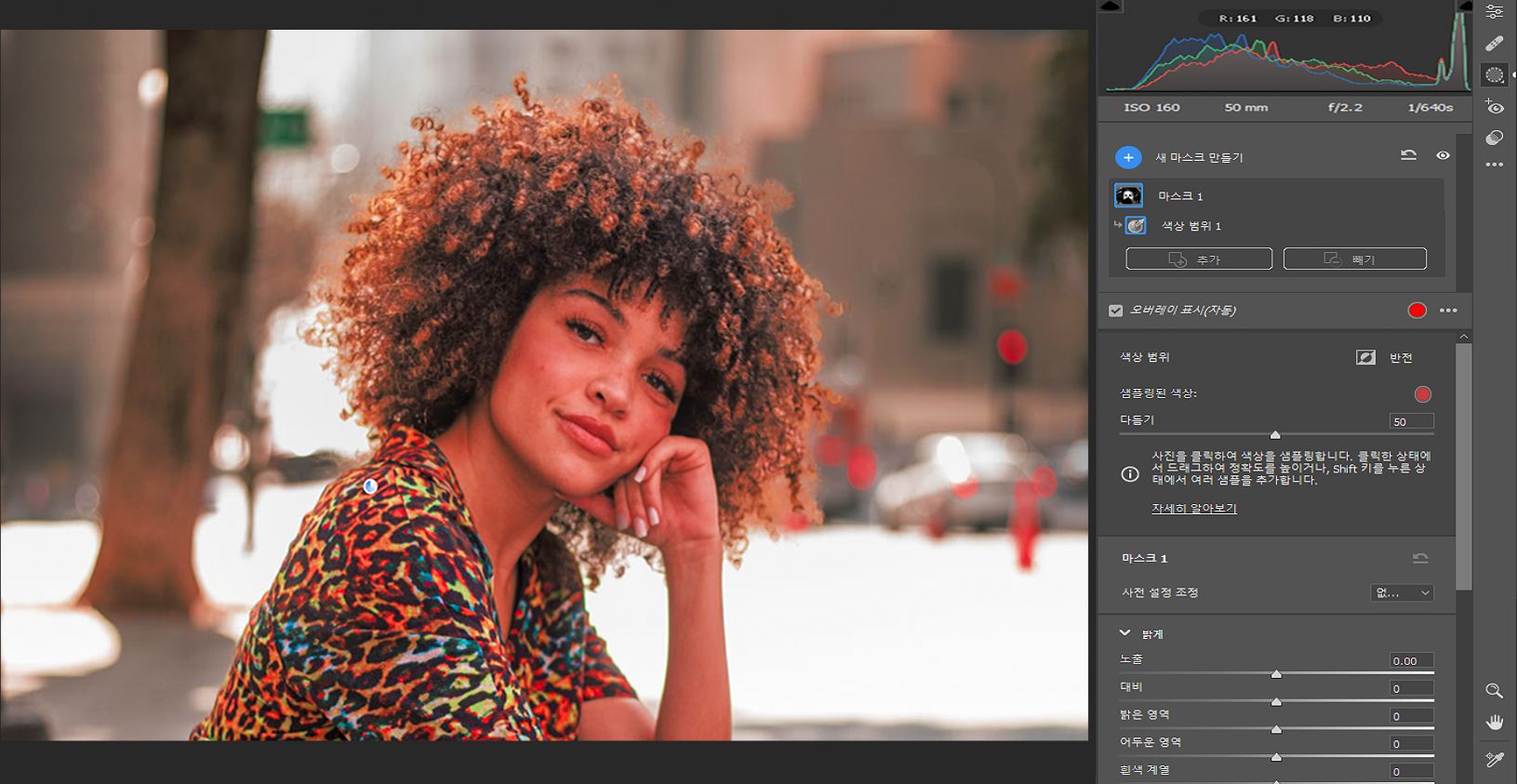Image resolution: width=1517 pixels, height=784 pixels.
Task: Select the 마스크 1 thumbnail
Action: [1129, 195]
